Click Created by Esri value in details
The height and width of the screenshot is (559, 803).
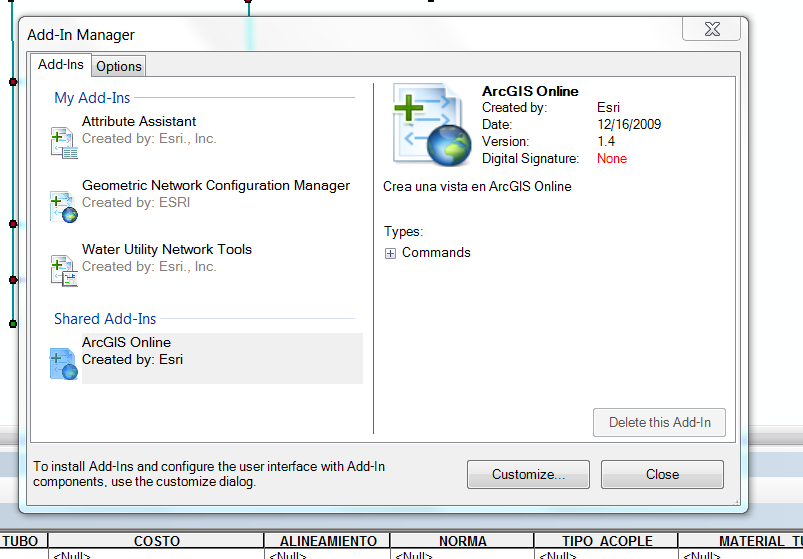pos(608,108)
